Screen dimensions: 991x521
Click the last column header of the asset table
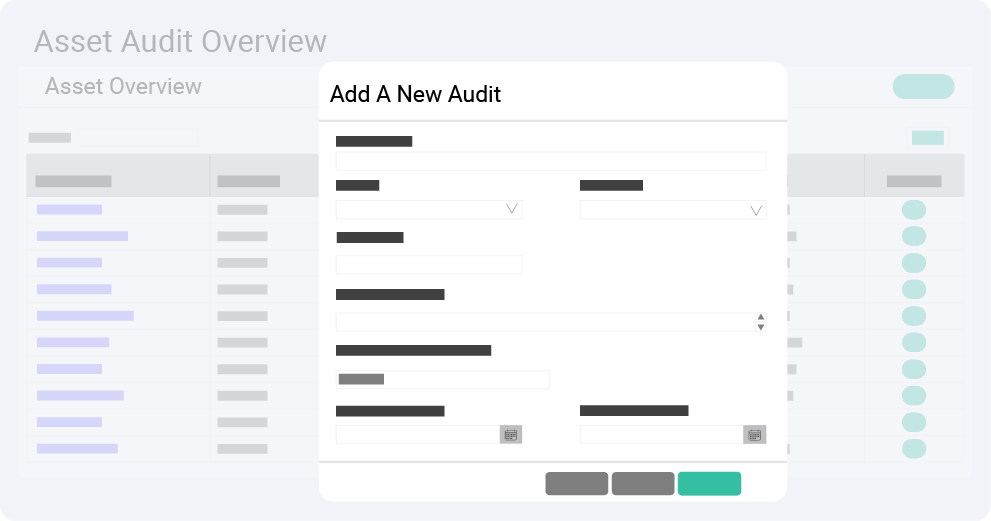pyautogui.click(x=914, y=175)
